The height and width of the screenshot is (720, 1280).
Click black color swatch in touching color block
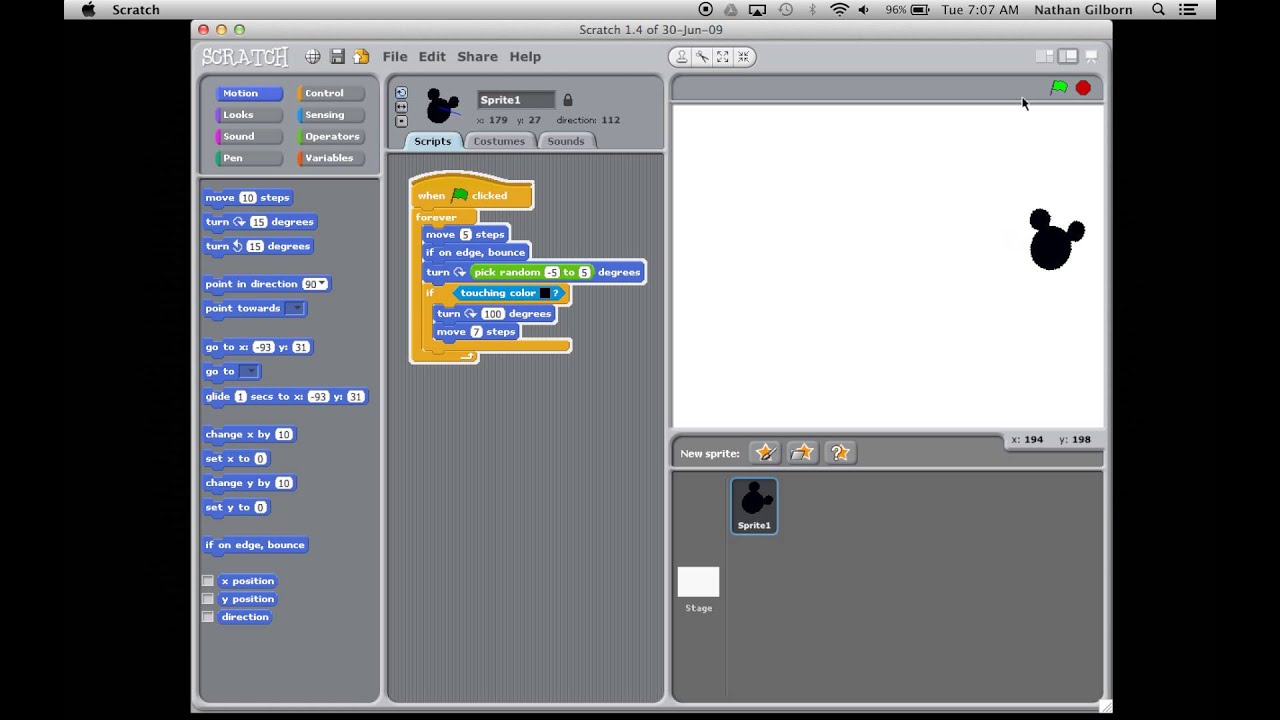pos(545,293)
